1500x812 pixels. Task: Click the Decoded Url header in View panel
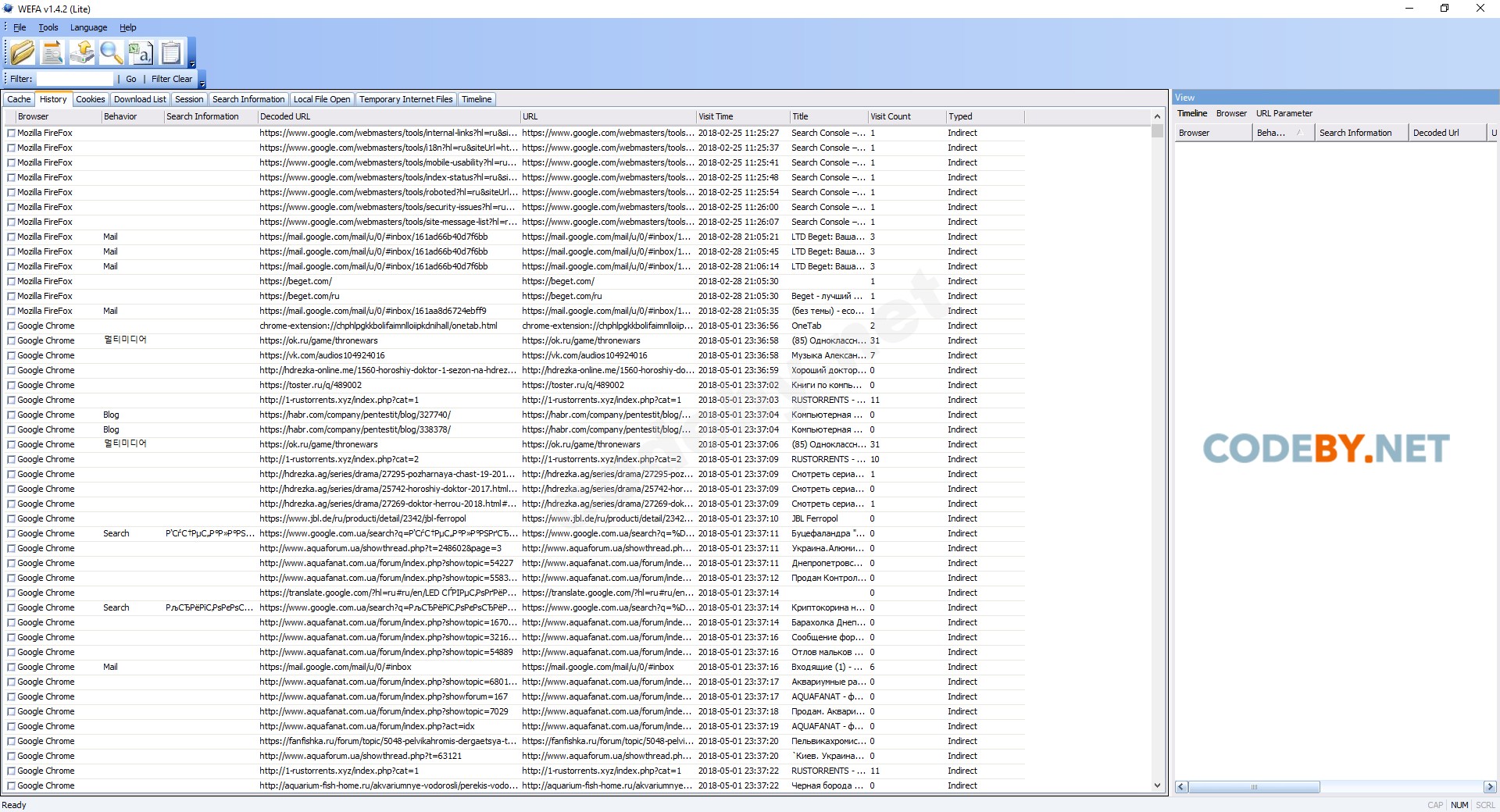tap(1447, 133)
